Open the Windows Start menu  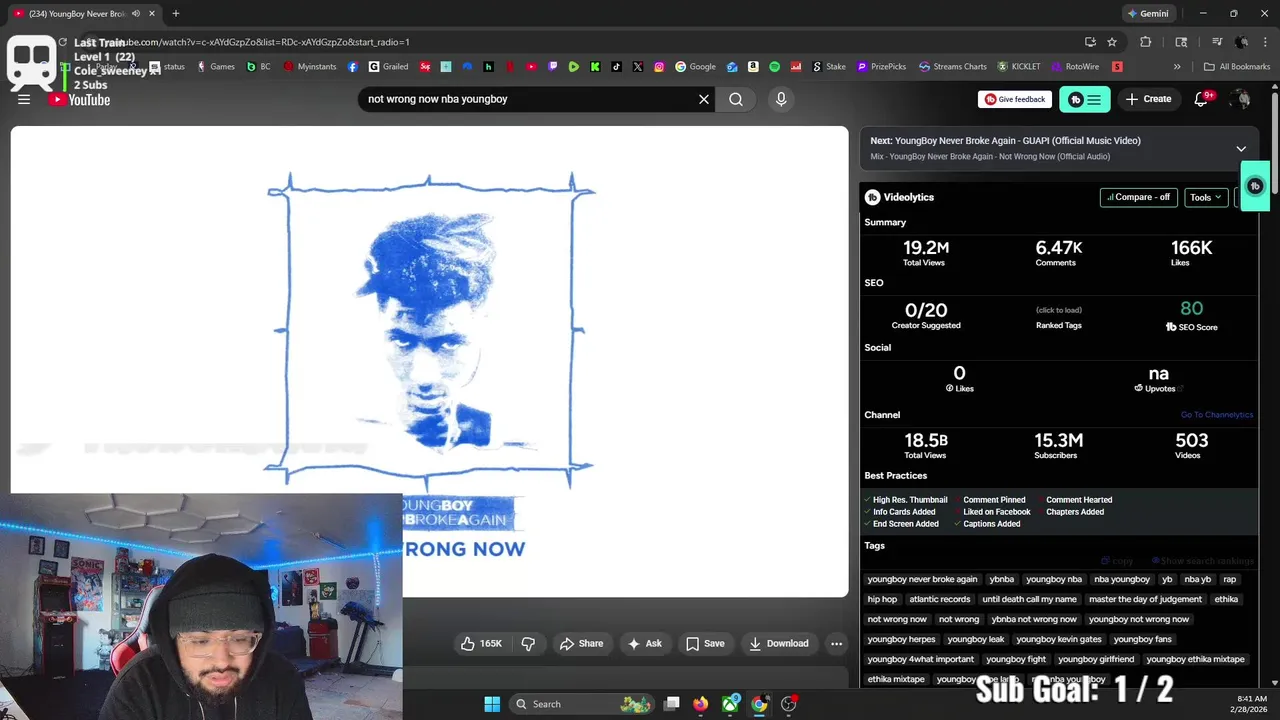click(492, 704)
